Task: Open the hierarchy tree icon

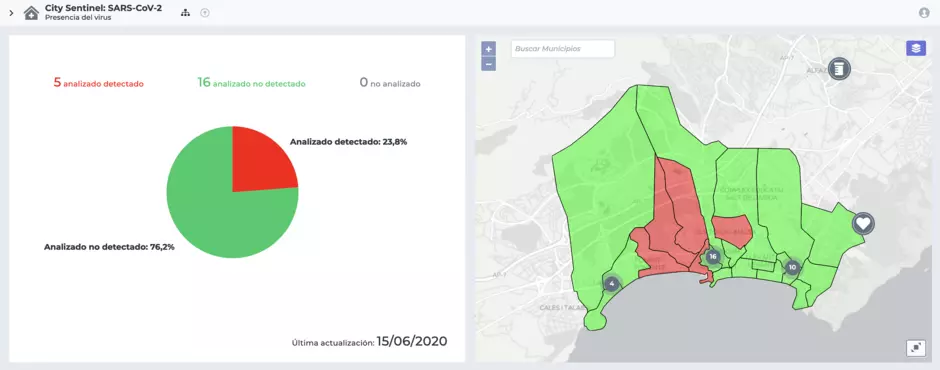Action: click(185, 13)
